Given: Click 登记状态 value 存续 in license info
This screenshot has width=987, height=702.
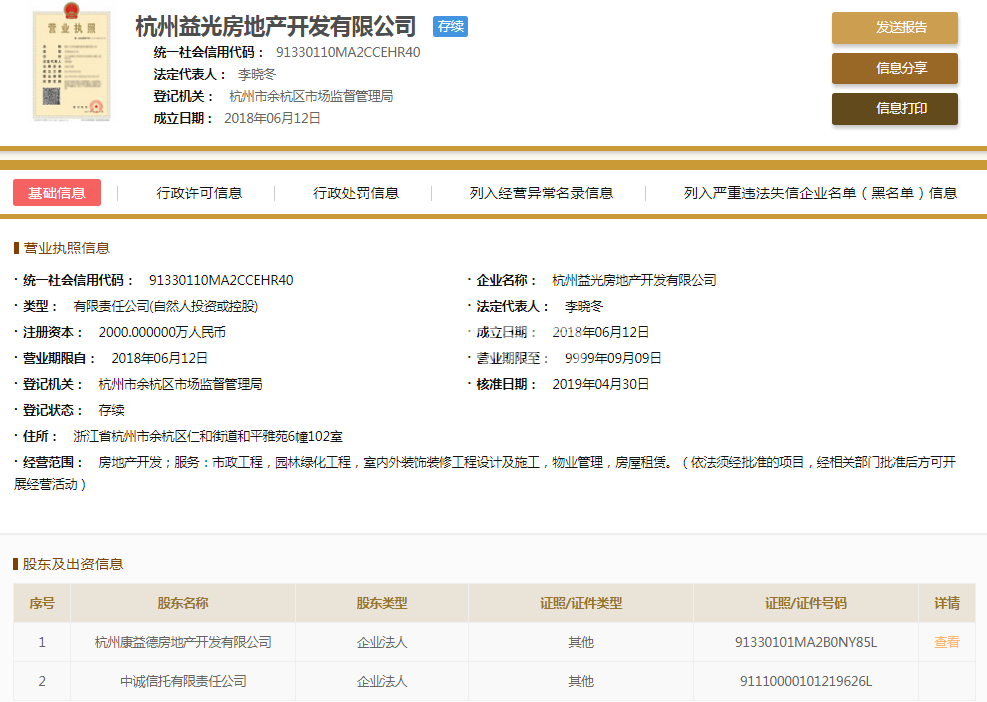Looking at the screenshot, I should (111, 410).
